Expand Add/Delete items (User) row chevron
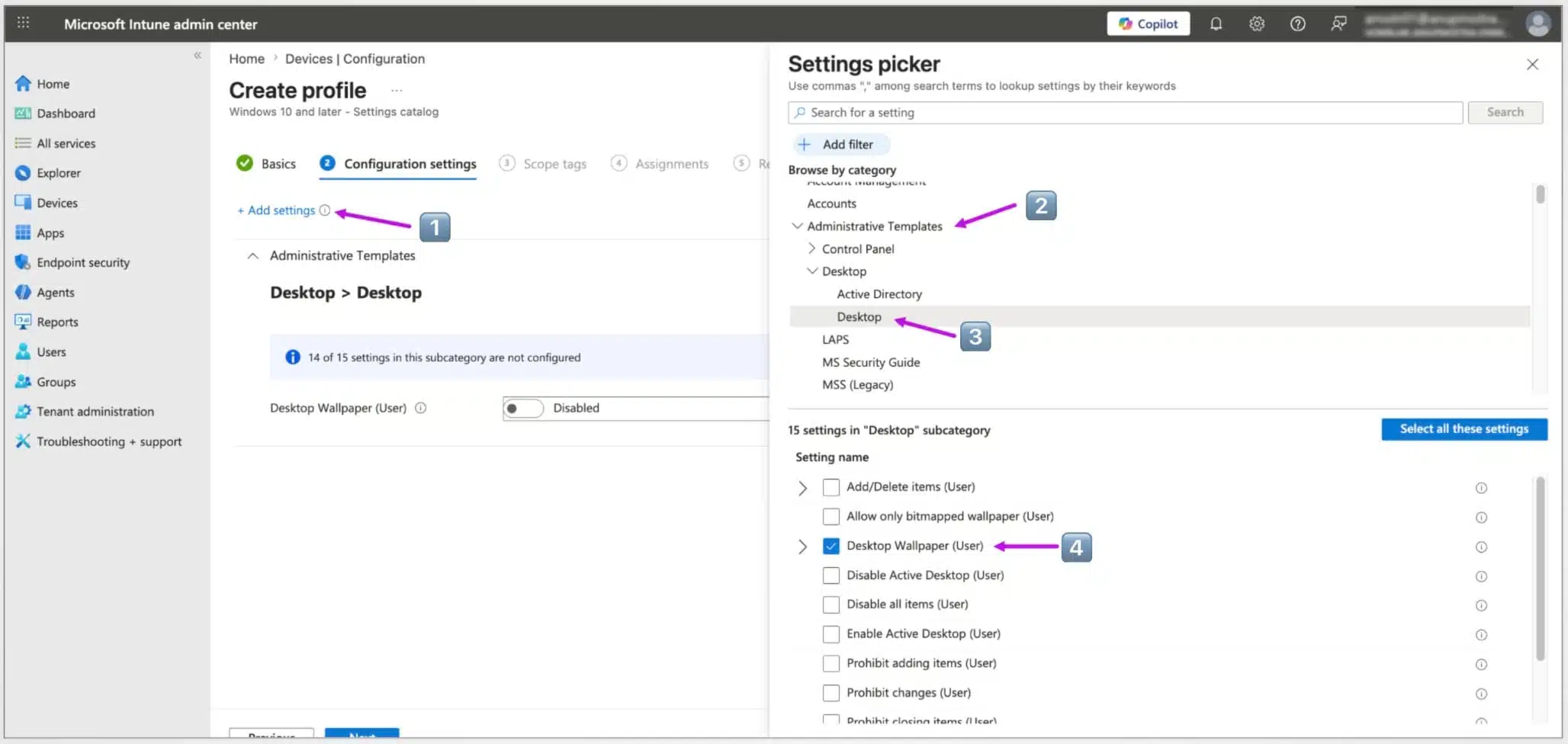 [x=802, y=488]
